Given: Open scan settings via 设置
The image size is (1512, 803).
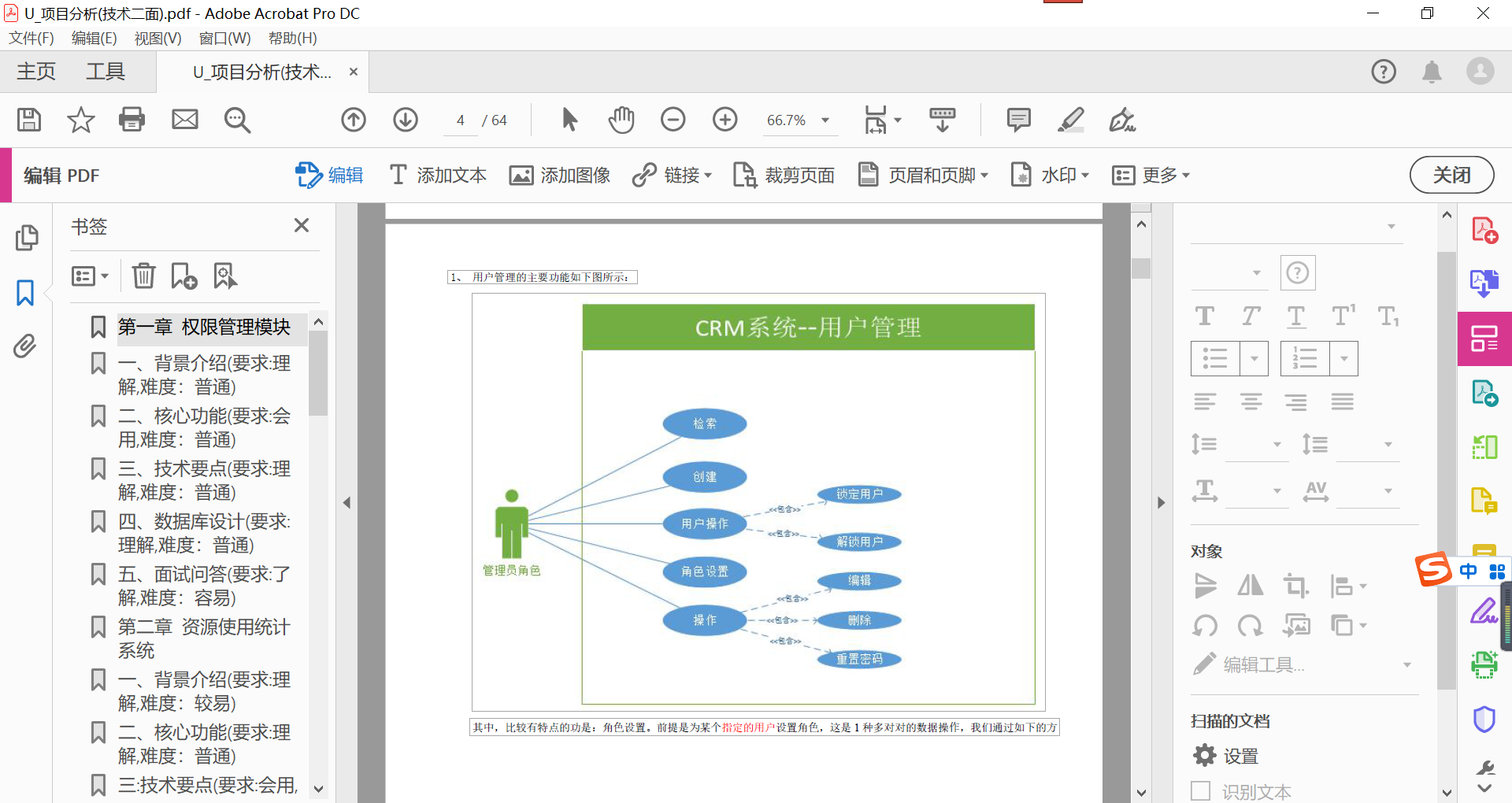Looking at the screenshot, I should (x=1240, y=755).
